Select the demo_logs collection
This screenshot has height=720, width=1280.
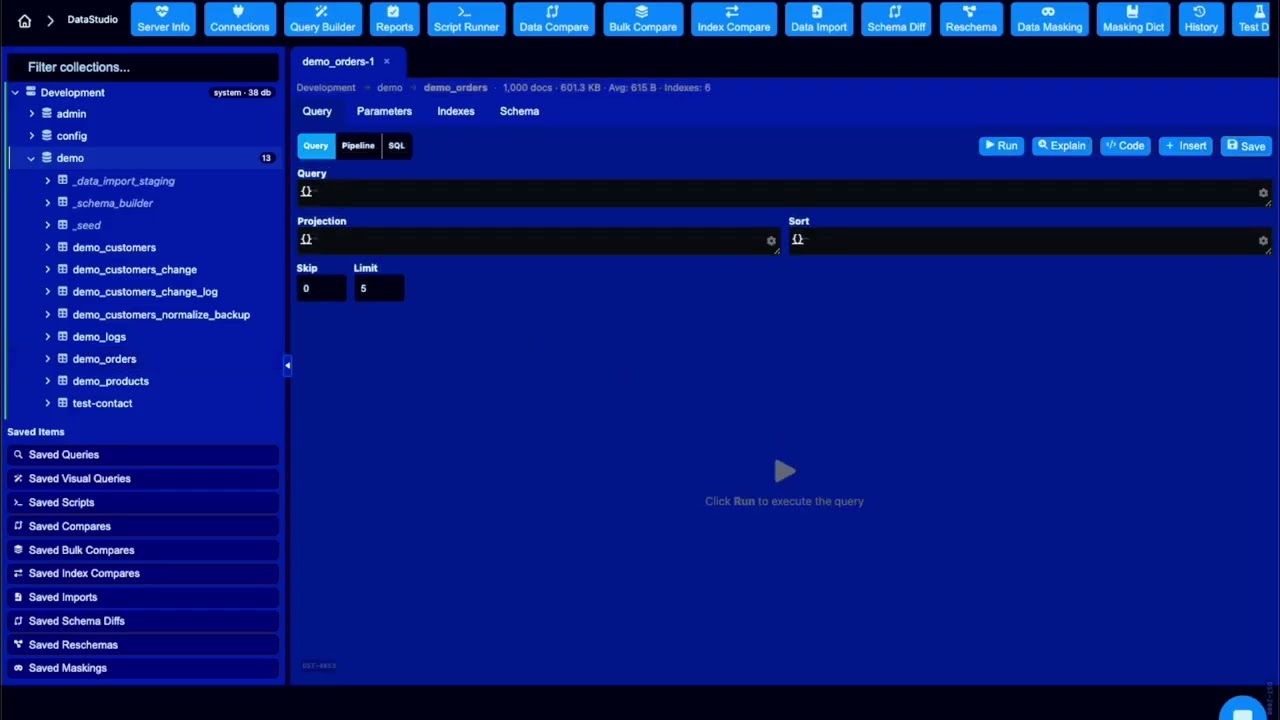click(x=99, y=337)
